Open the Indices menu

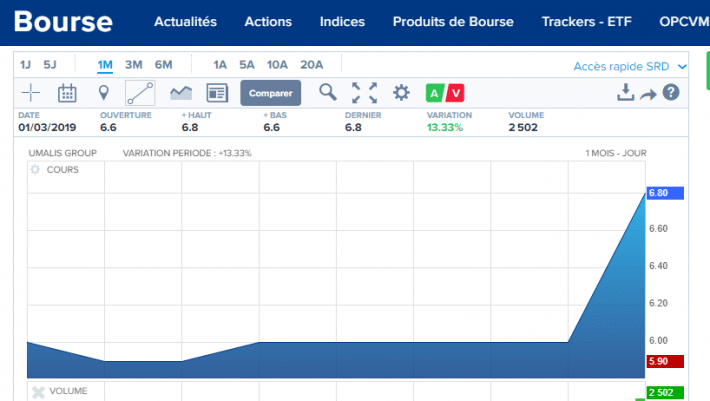point(342,22)
